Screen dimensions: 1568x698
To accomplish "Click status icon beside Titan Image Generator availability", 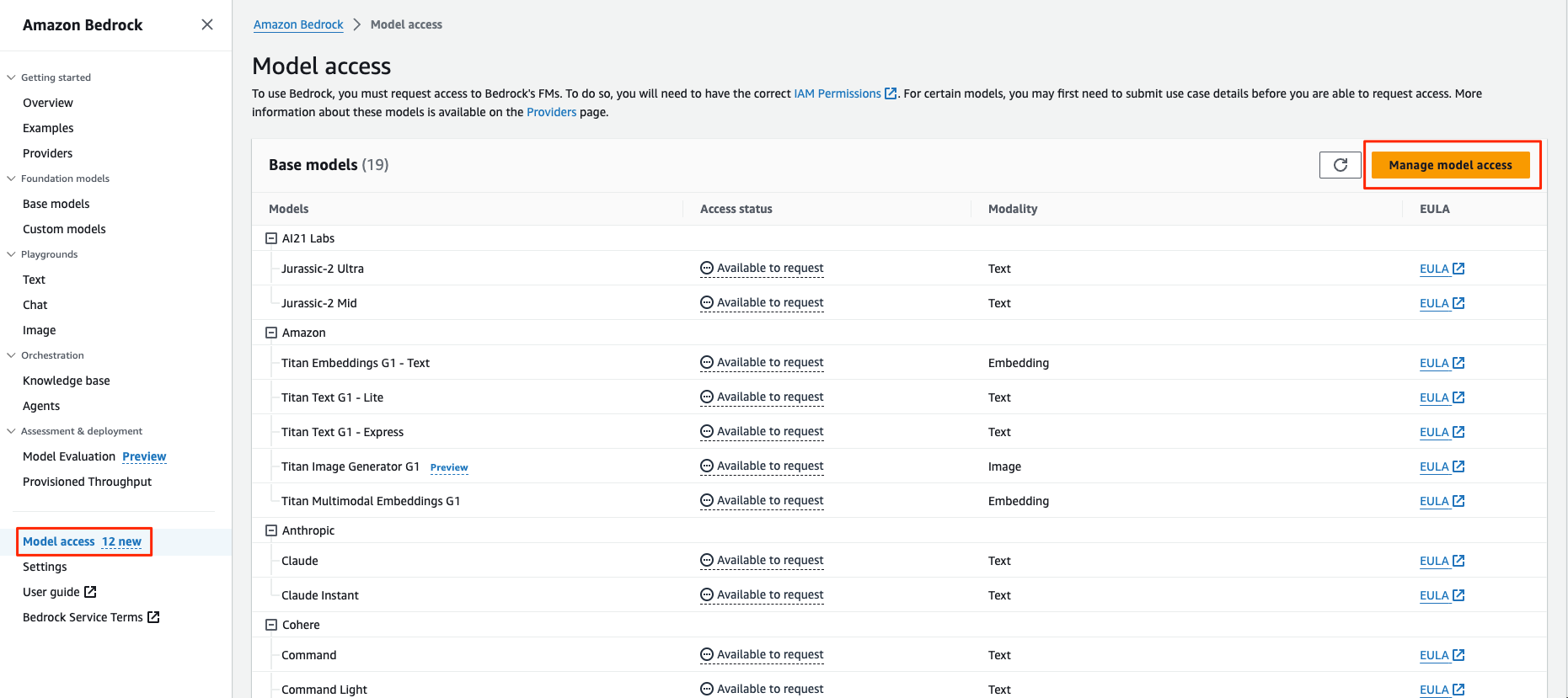I will point(707,466).
